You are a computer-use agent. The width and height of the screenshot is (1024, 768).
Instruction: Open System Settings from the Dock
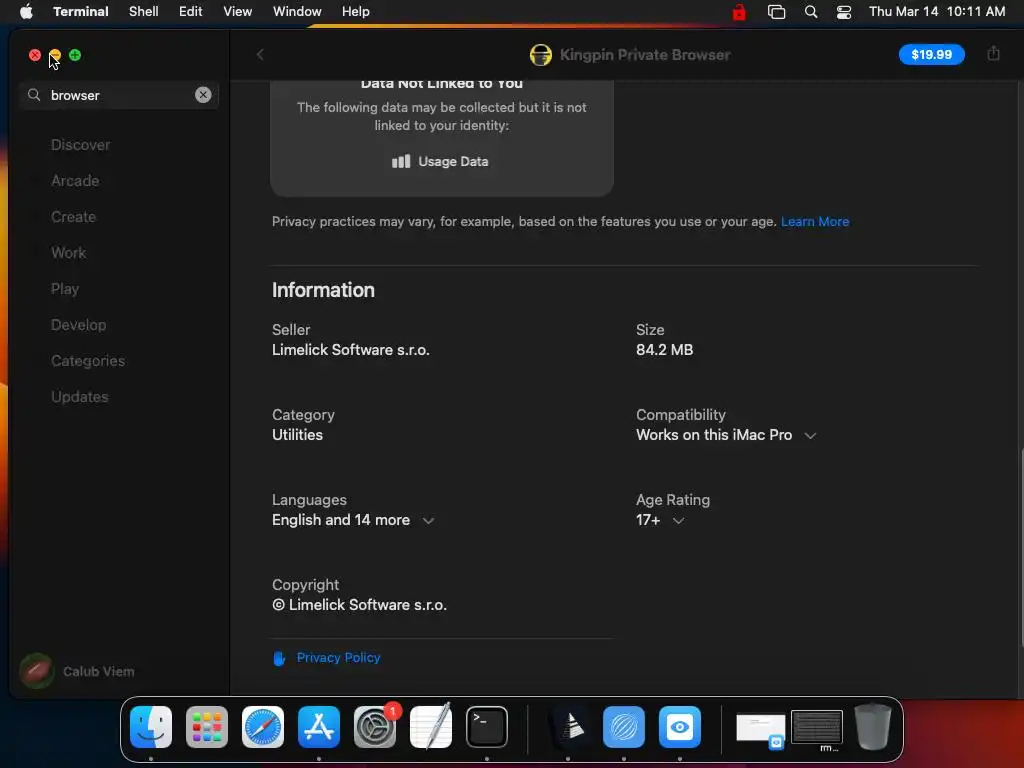click(375, 727)
